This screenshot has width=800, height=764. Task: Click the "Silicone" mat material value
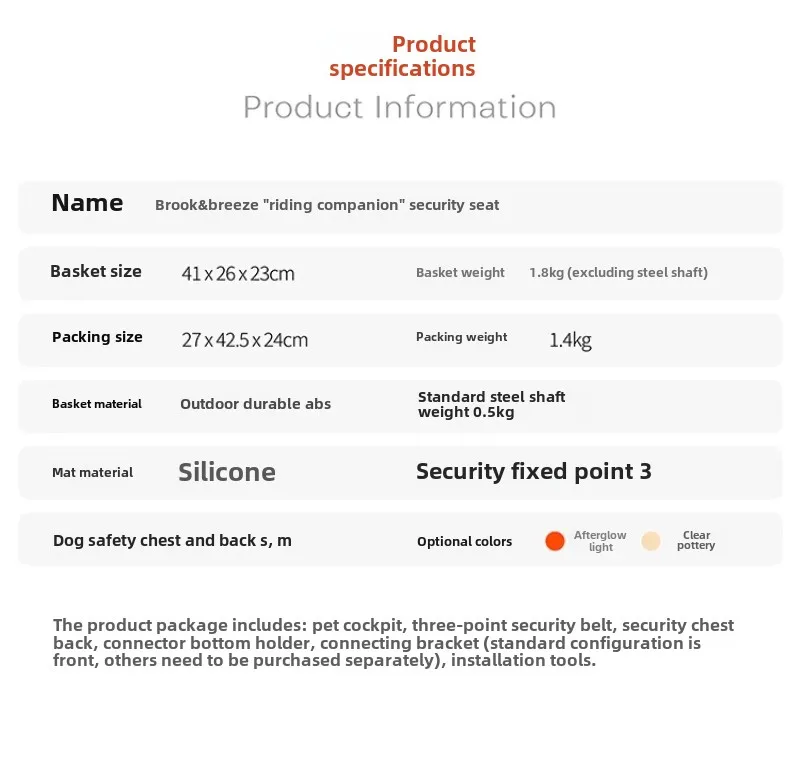tap(227, 472)
